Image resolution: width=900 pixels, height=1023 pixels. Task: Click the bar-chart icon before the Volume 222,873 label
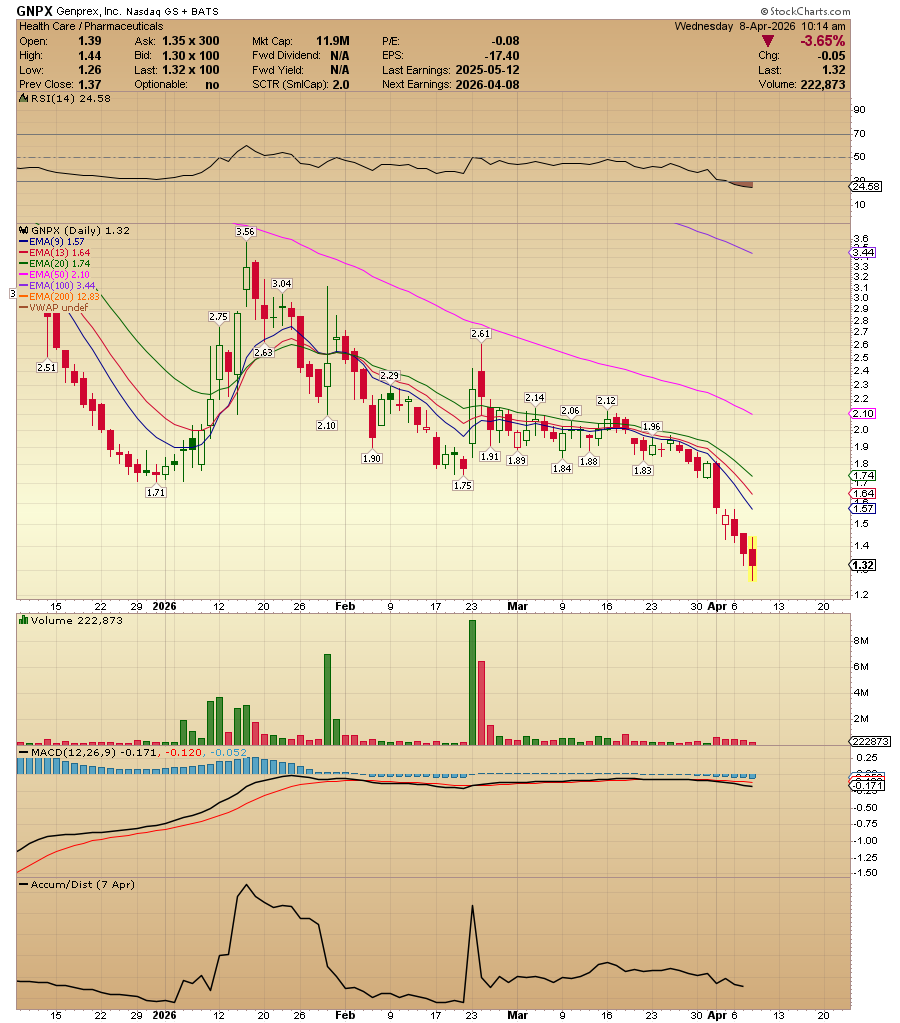coord(23,620)
